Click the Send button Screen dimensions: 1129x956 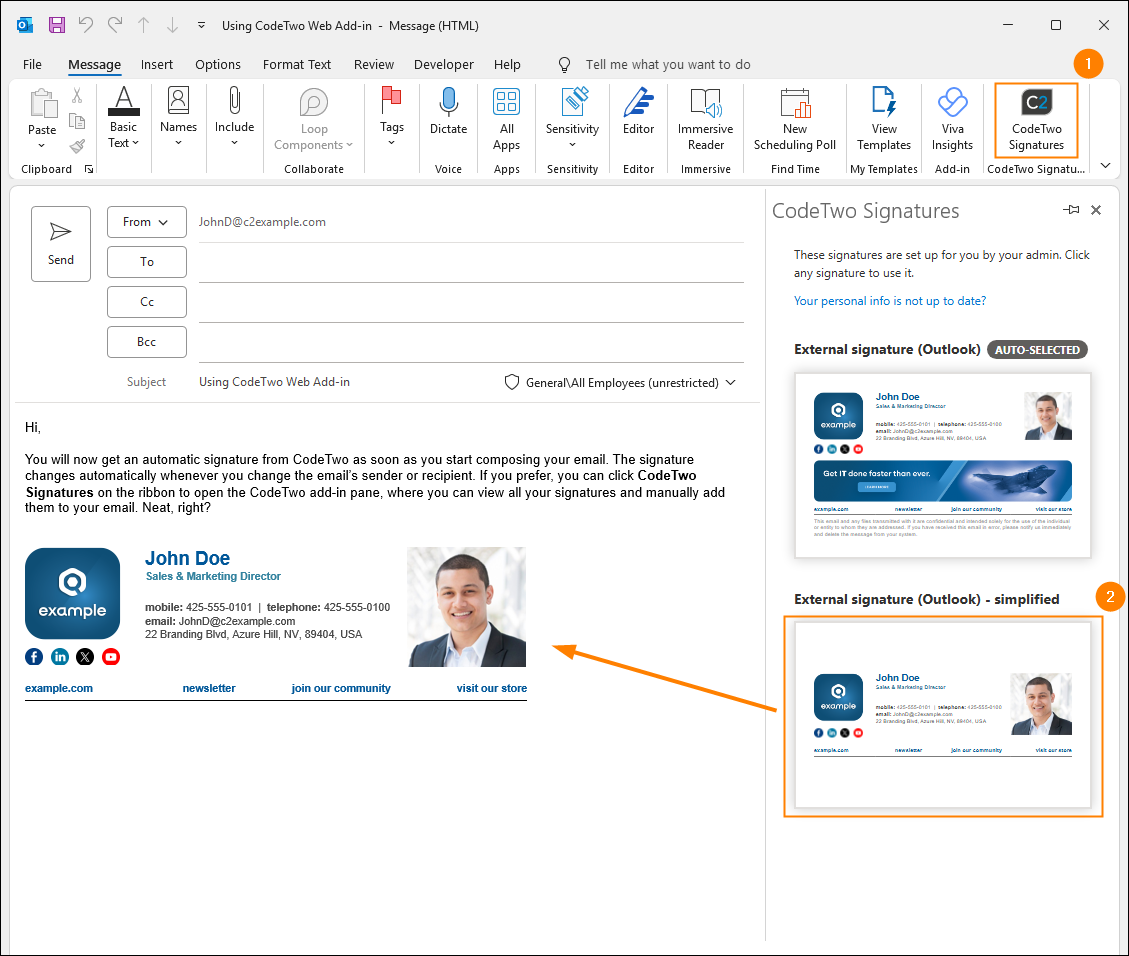(x=61, y=243)
